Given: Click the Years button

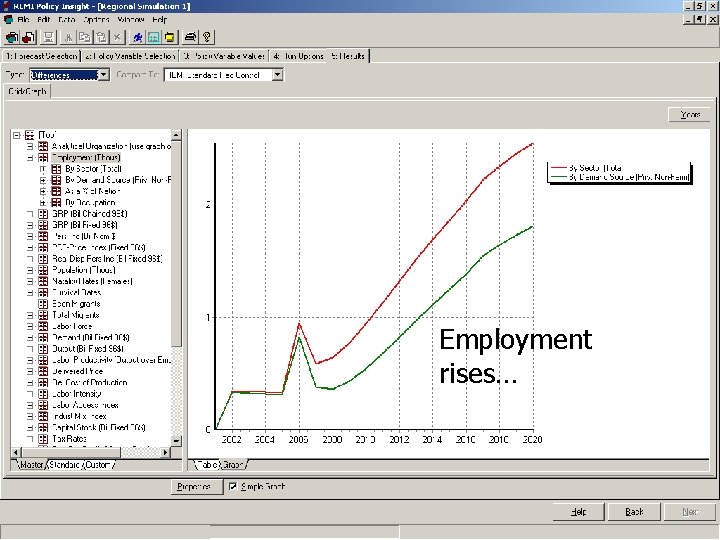Looking at the screenshot, I should coord(690,114).
